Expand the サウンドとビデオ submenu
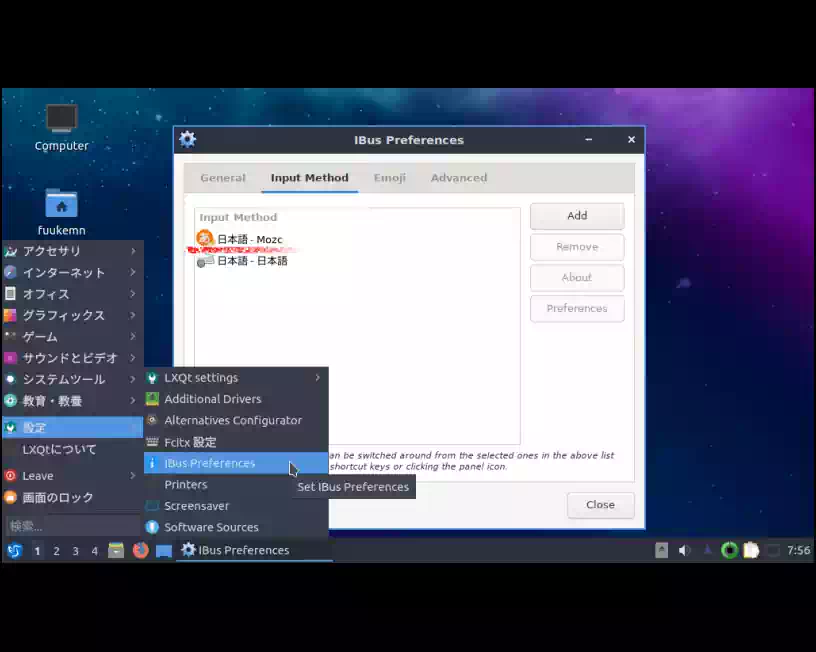This screenshot has width=816, height=652. [x=73, y=358]
